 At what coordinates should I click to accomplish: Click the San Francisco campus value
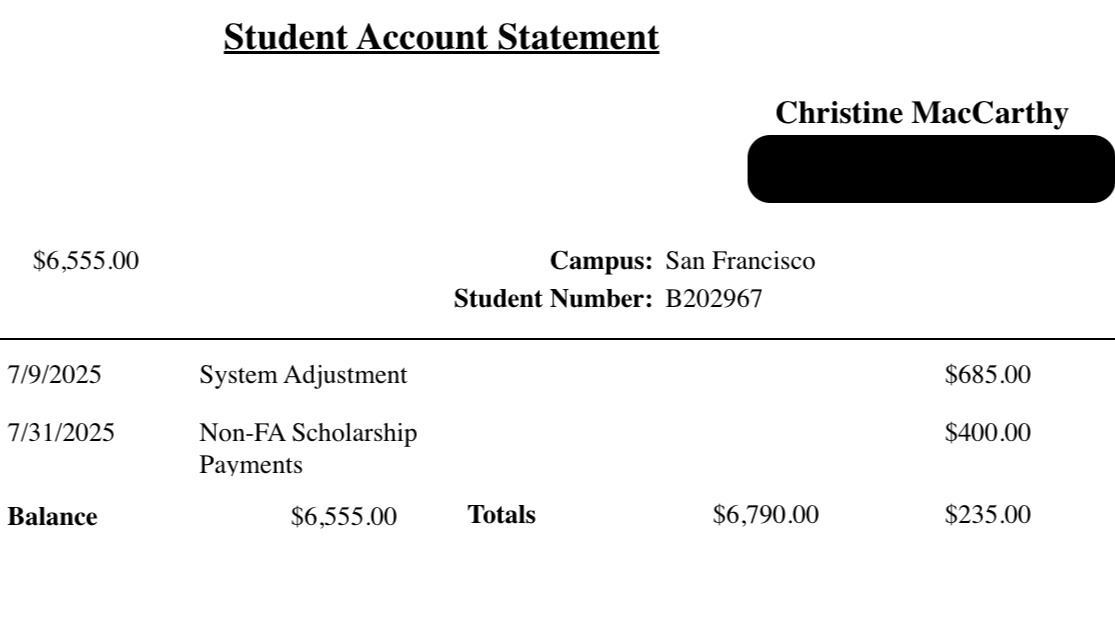pos(740,261)
